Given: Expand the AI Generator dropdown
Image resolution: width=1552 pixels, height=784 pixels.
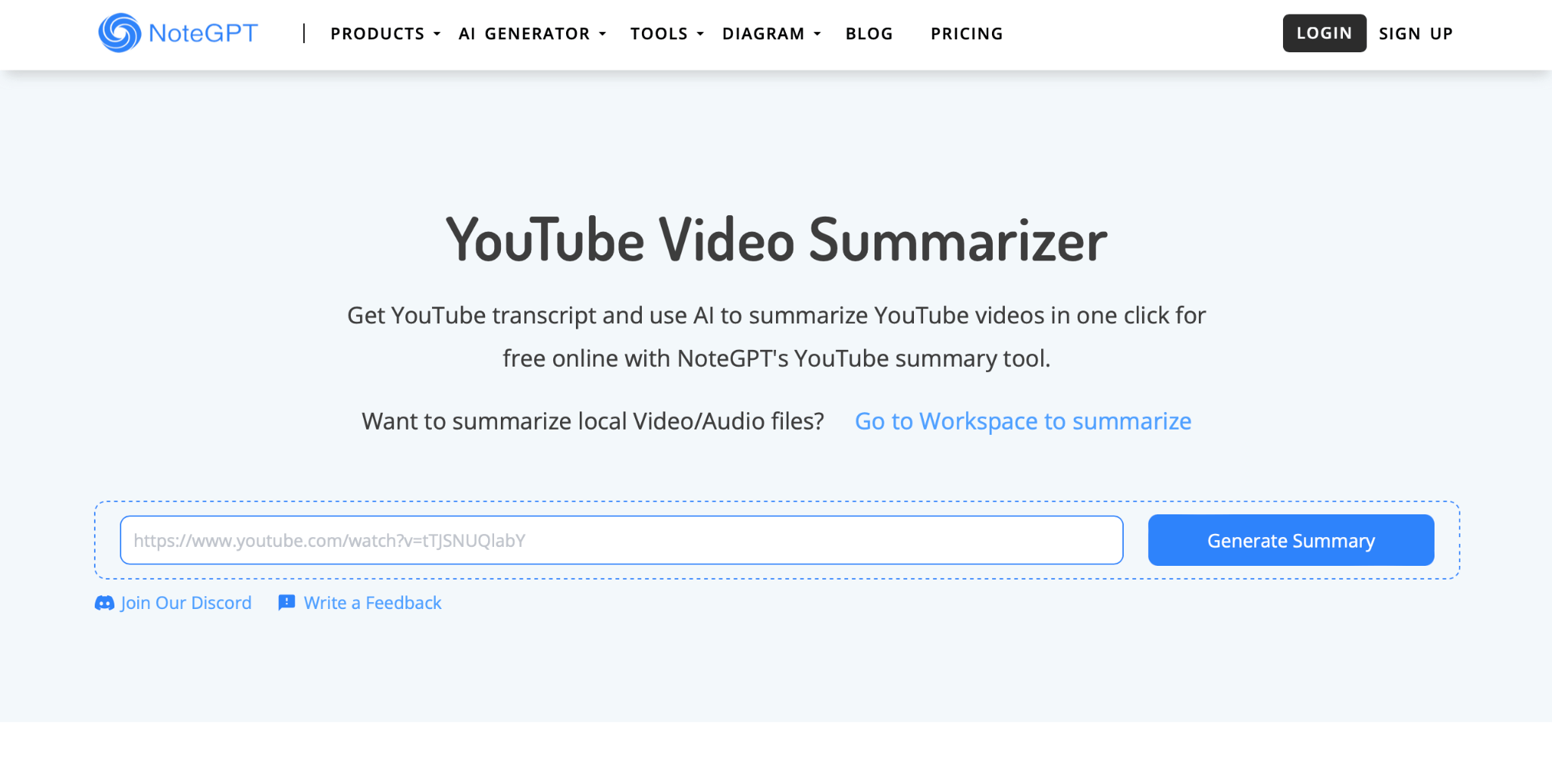Looking at the screenshot, I should [x=532, y=33].
